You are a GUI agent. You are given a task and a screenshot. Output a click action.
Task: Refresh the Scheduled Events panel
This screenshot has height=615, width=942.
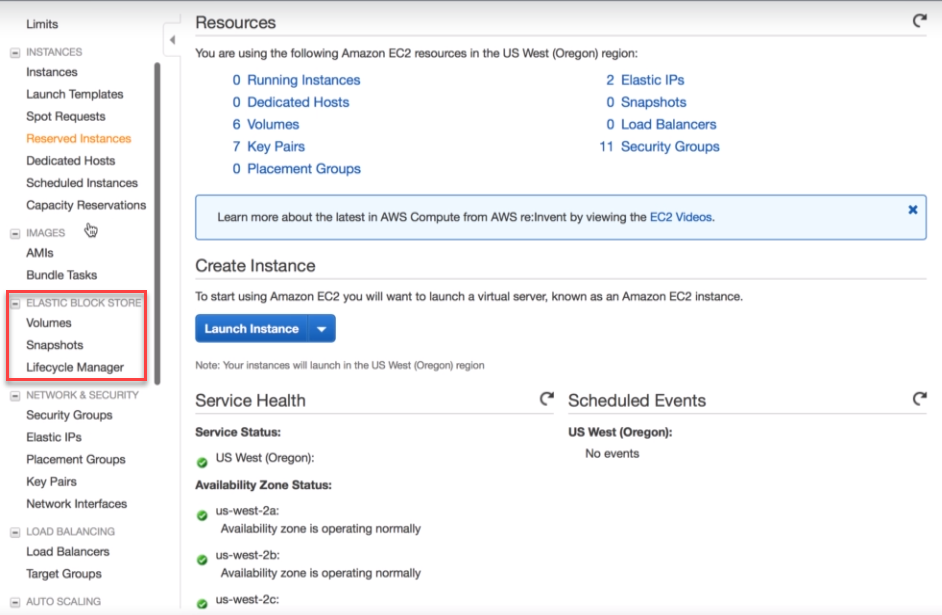(x=919, y=398)
